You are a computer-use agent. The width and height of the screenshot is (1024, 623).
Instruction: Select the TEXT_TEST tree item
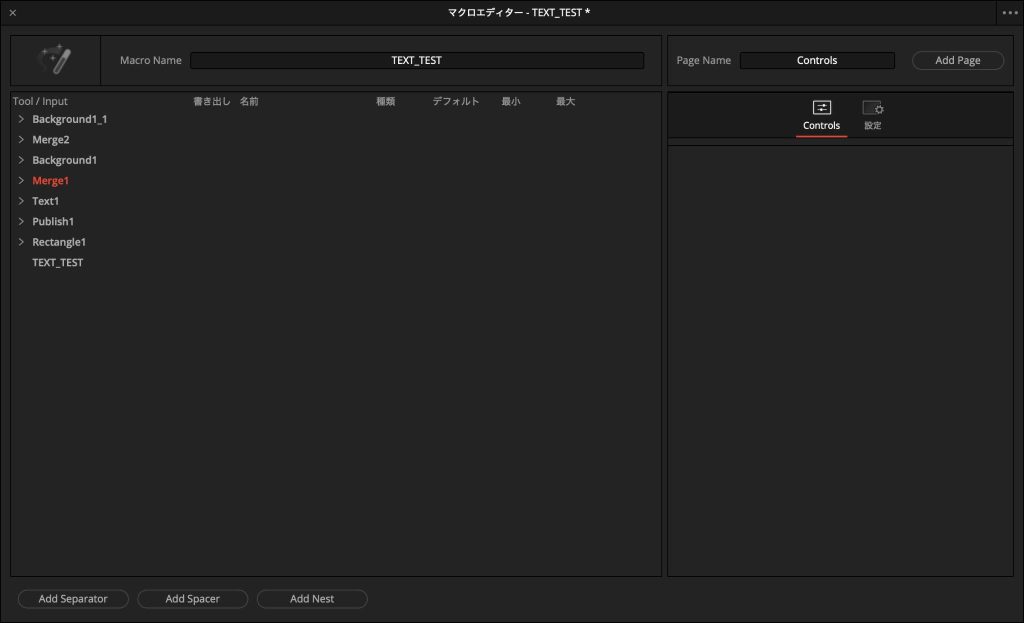pos(57,263)
